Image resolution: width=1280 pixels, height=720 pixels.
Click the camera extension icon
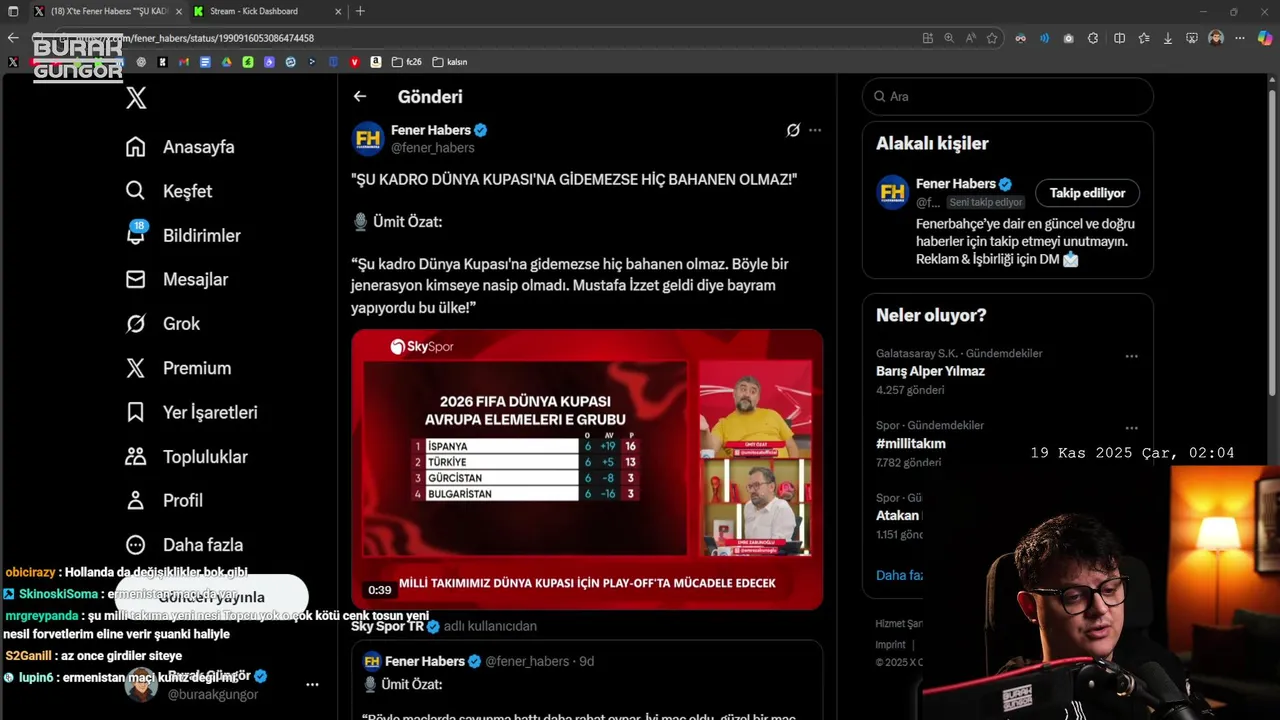pyautogui.click(x=1068, y=38)
